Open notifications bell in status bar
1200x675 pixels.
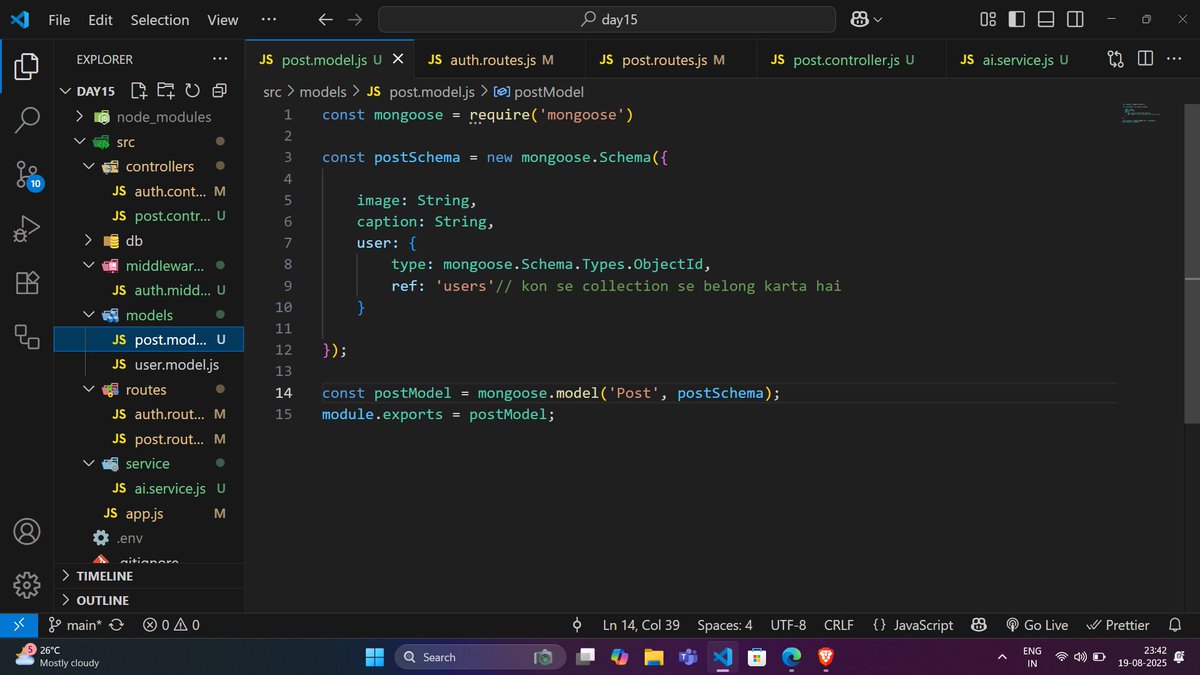point(1175,625)
